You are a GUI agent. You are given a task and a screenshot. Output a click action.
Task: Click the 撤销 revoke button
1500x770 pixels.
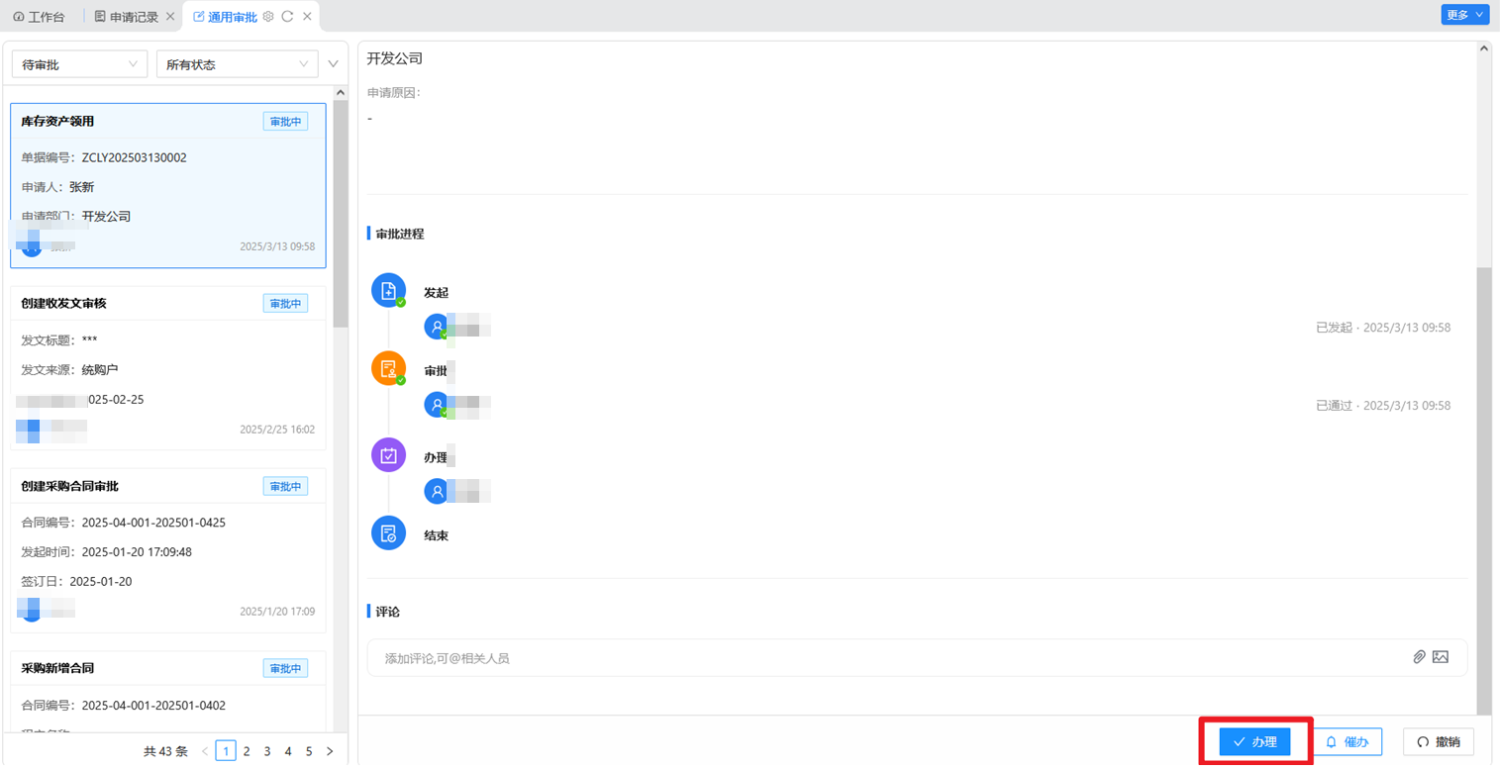click(1438, 742)
